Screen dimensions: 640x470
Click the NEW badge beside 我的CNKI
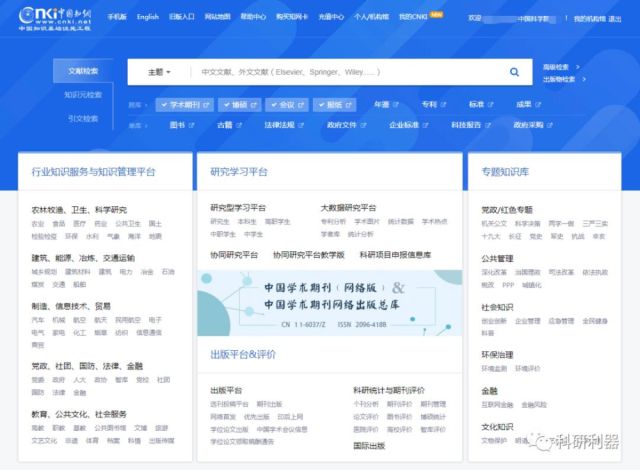point(436,15)
